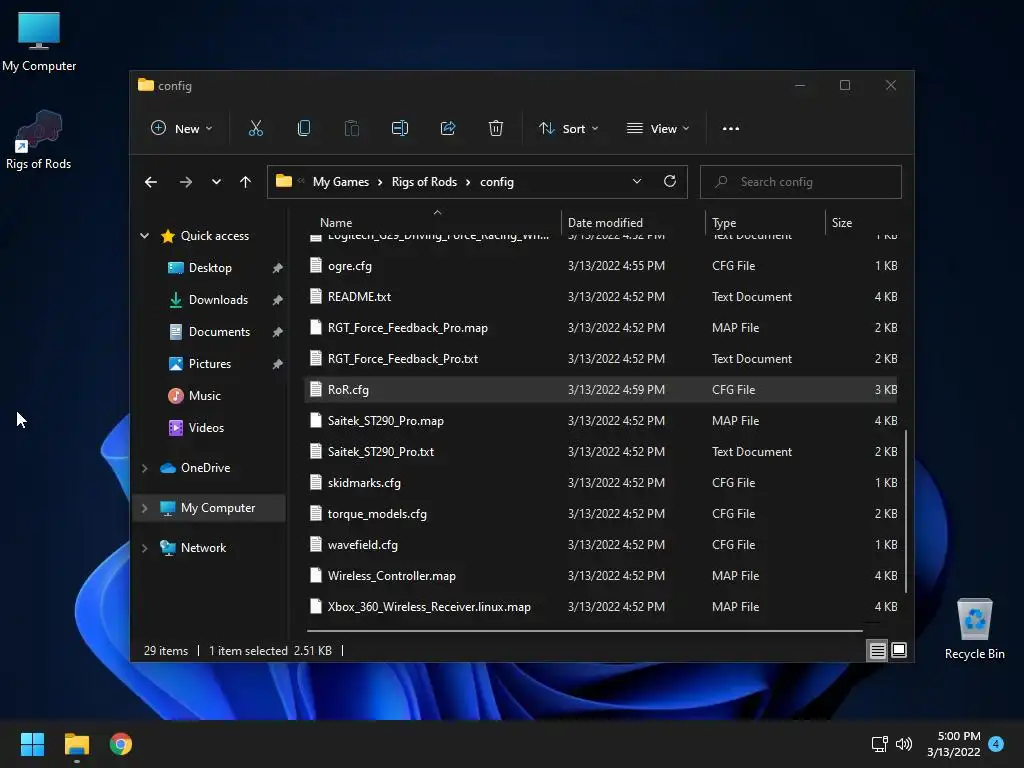
Task: Select Xbox_360_Wireless_Receiver.linux.map file
Action: click(x=601, y=607)
